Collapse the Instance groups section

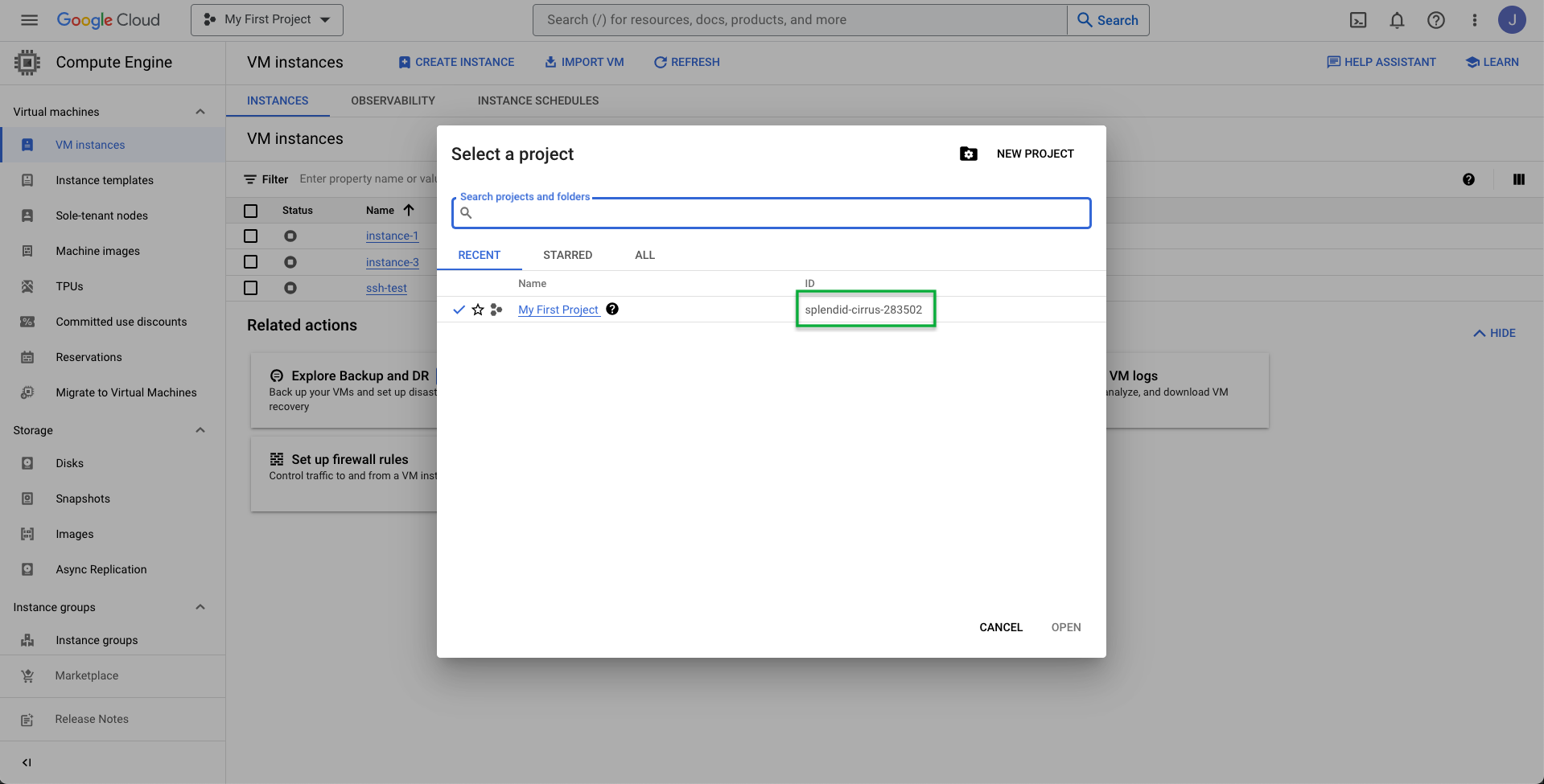coord(200,607)
